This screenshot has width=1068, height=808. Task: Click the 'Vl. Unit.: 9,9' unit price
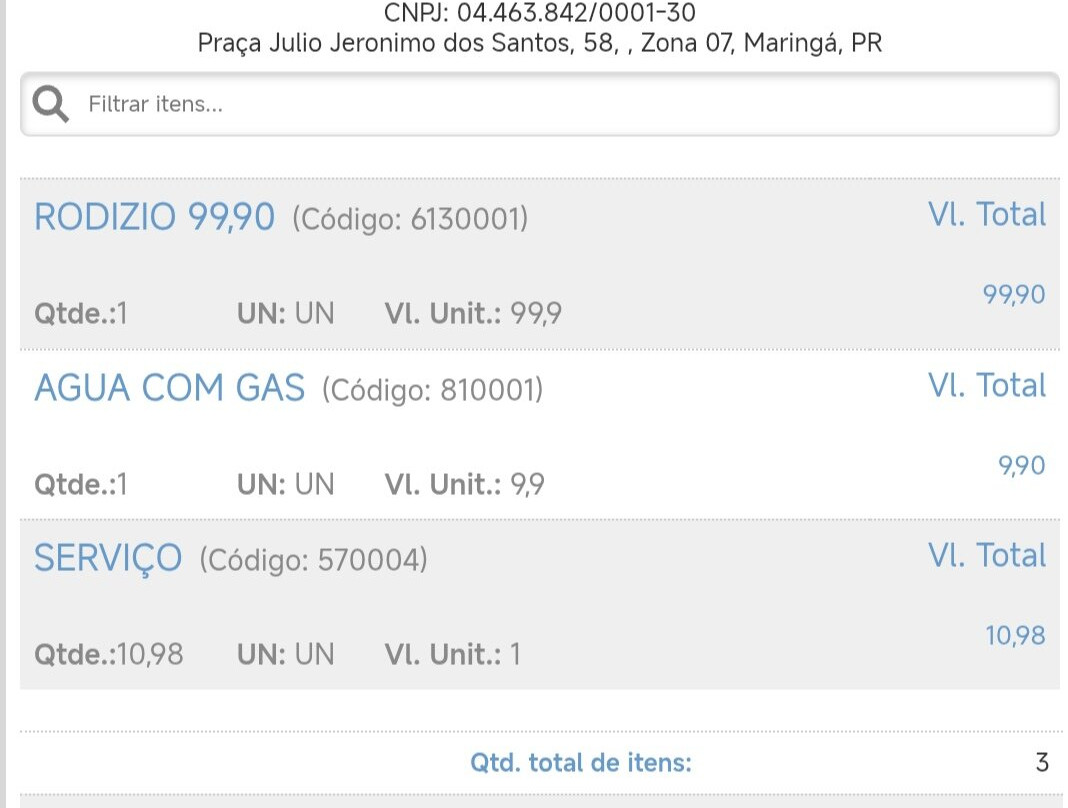tap(464, 485)
